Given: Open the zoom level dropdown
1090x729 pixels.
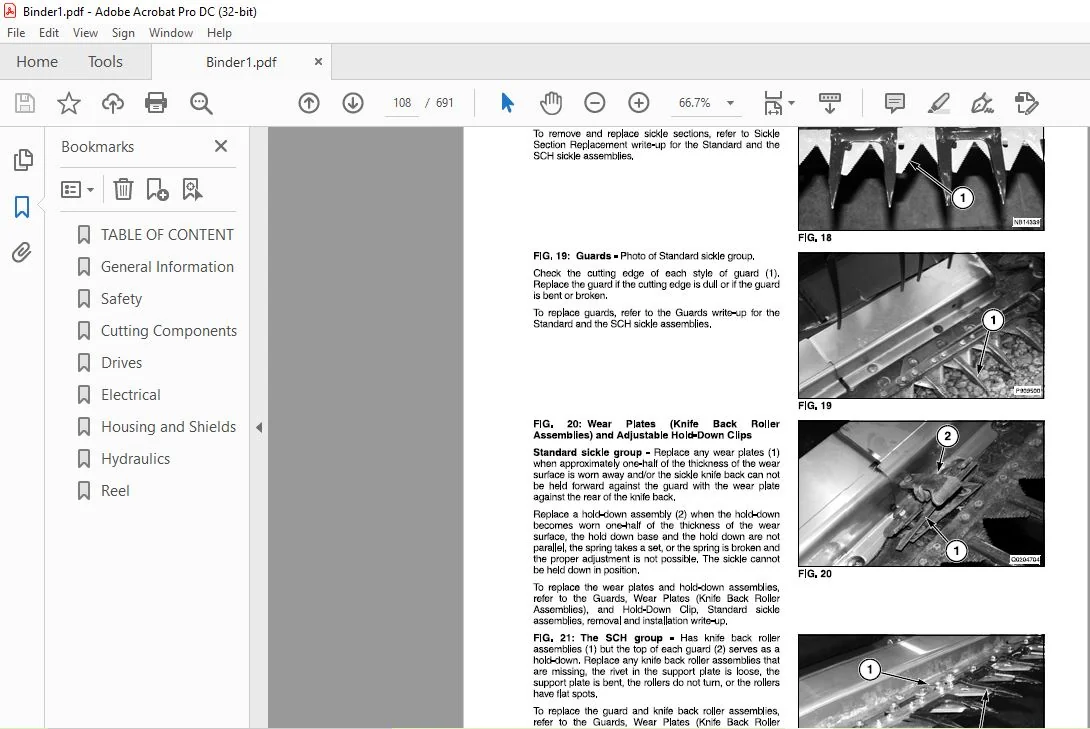Looking at the screenshot, I should pyautogui.click(x=730, y=103).
